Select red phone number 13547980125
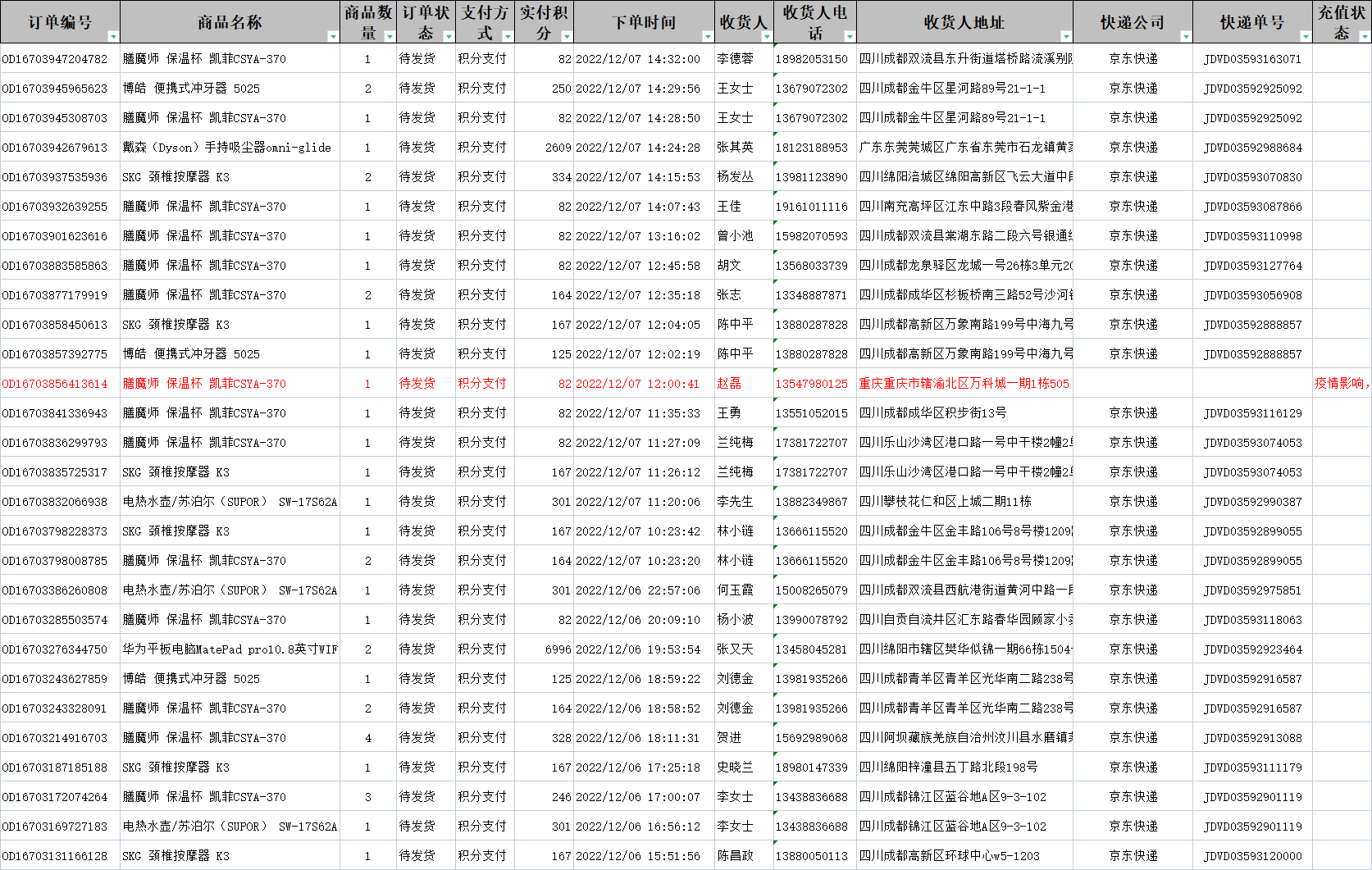This screenshot has width=1372, height=870. click(812, 384)
